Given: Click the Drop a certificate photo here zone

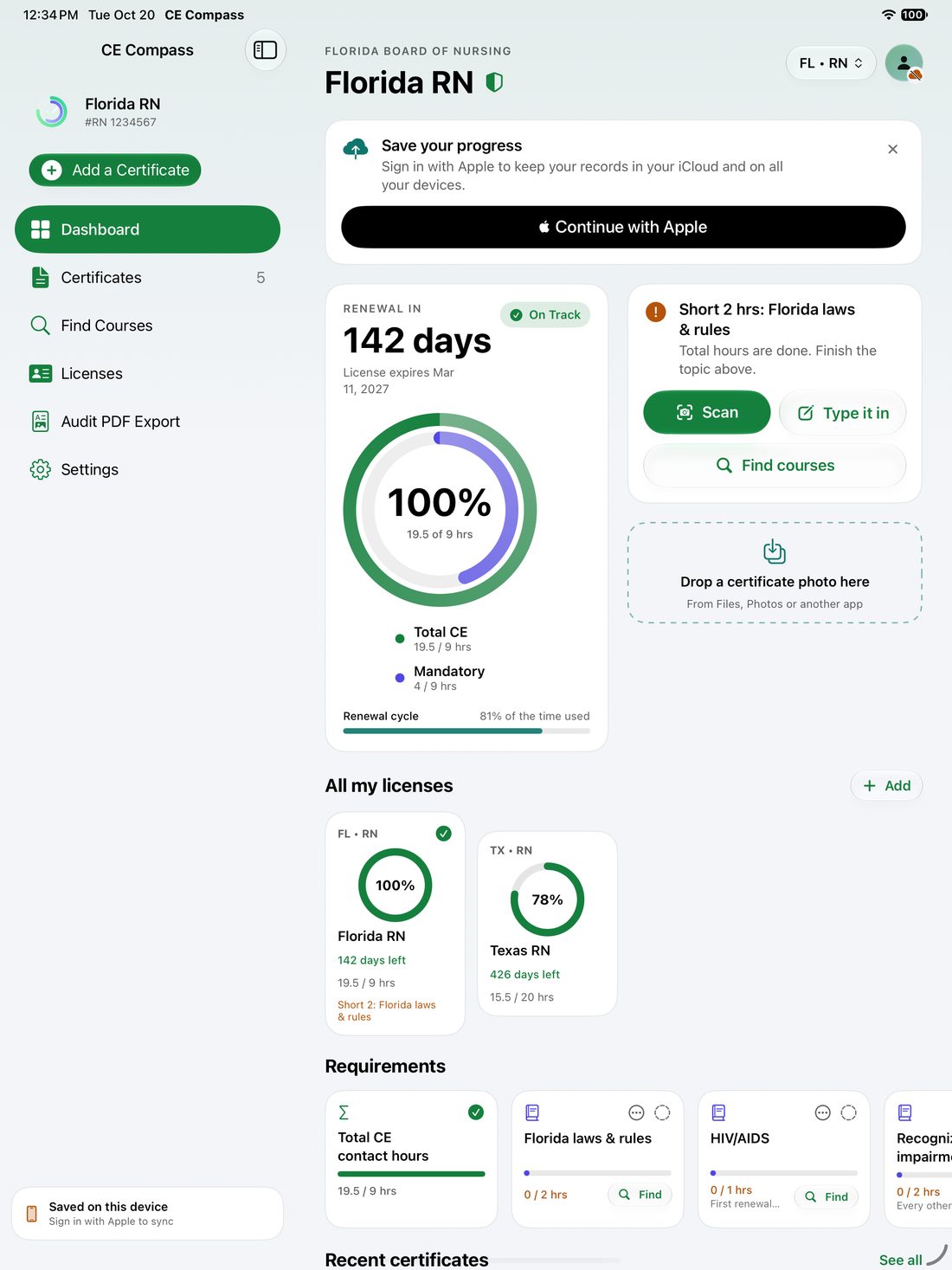Looking at the screenshot, I should [x=775, y=572].
